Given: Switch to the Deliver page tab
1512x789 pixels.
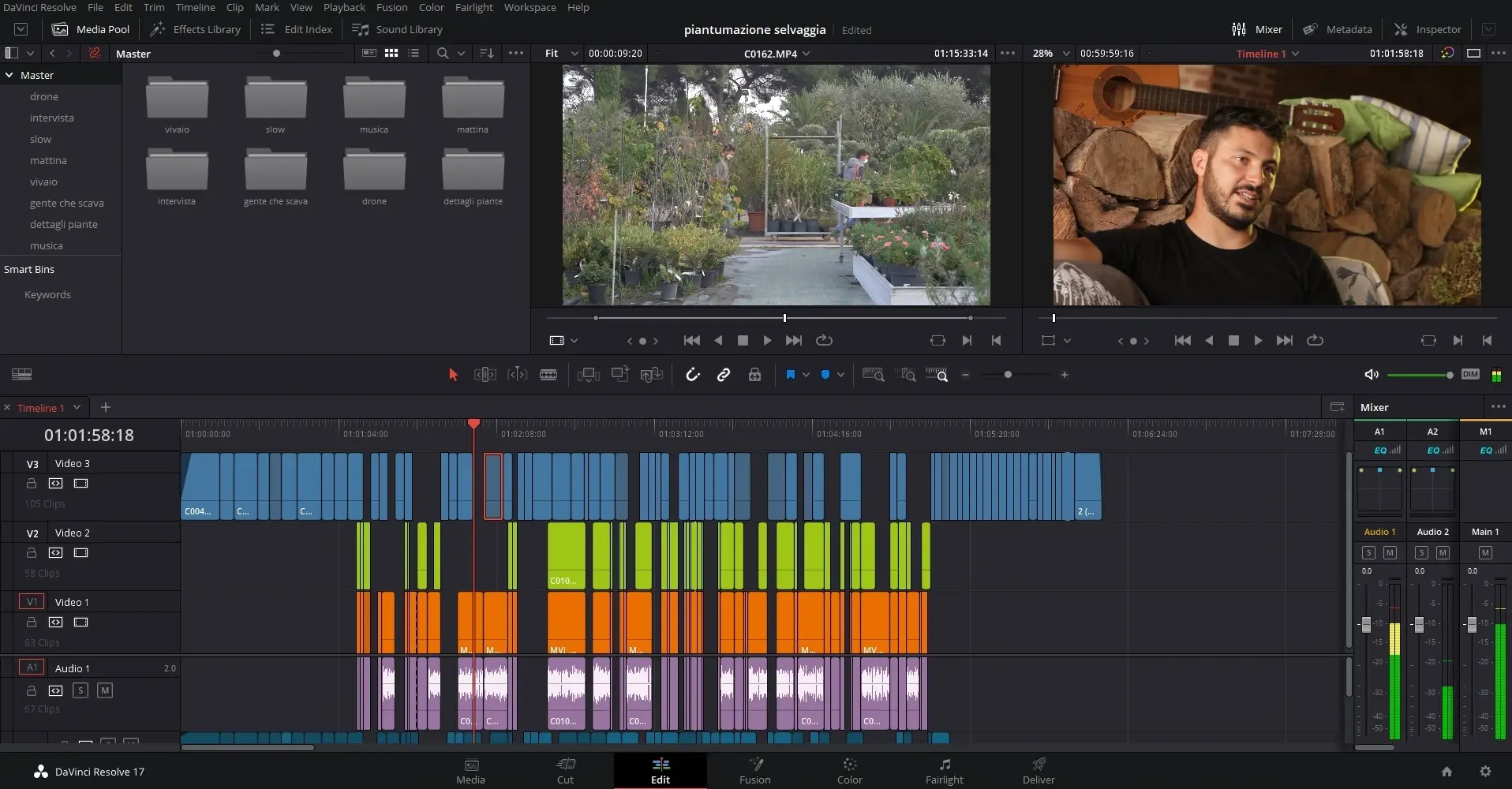Looking at the screenshot, I should [x=1039, y=771].
